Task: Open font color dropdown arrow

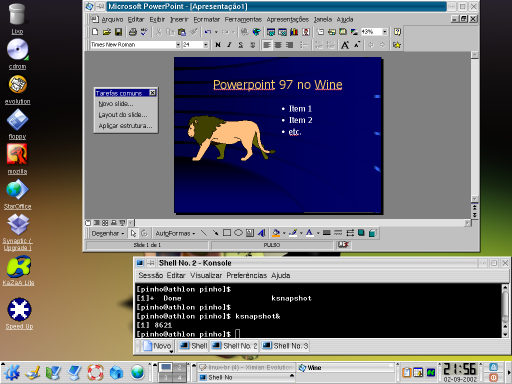Action: (x=318, y=233)
